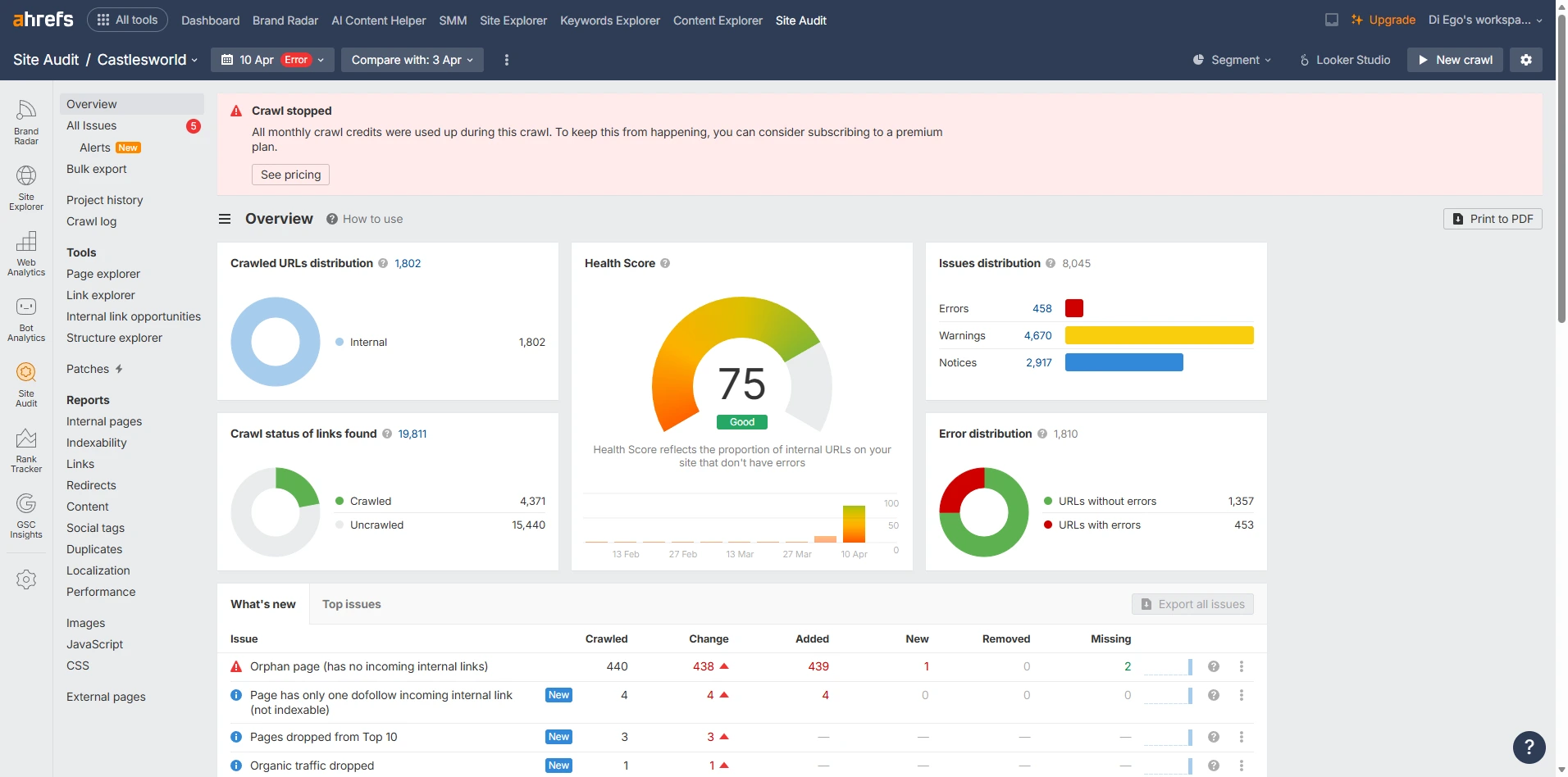Open Looker Studio integration
1568x777 pixels.
click(x=1345, y=60)
